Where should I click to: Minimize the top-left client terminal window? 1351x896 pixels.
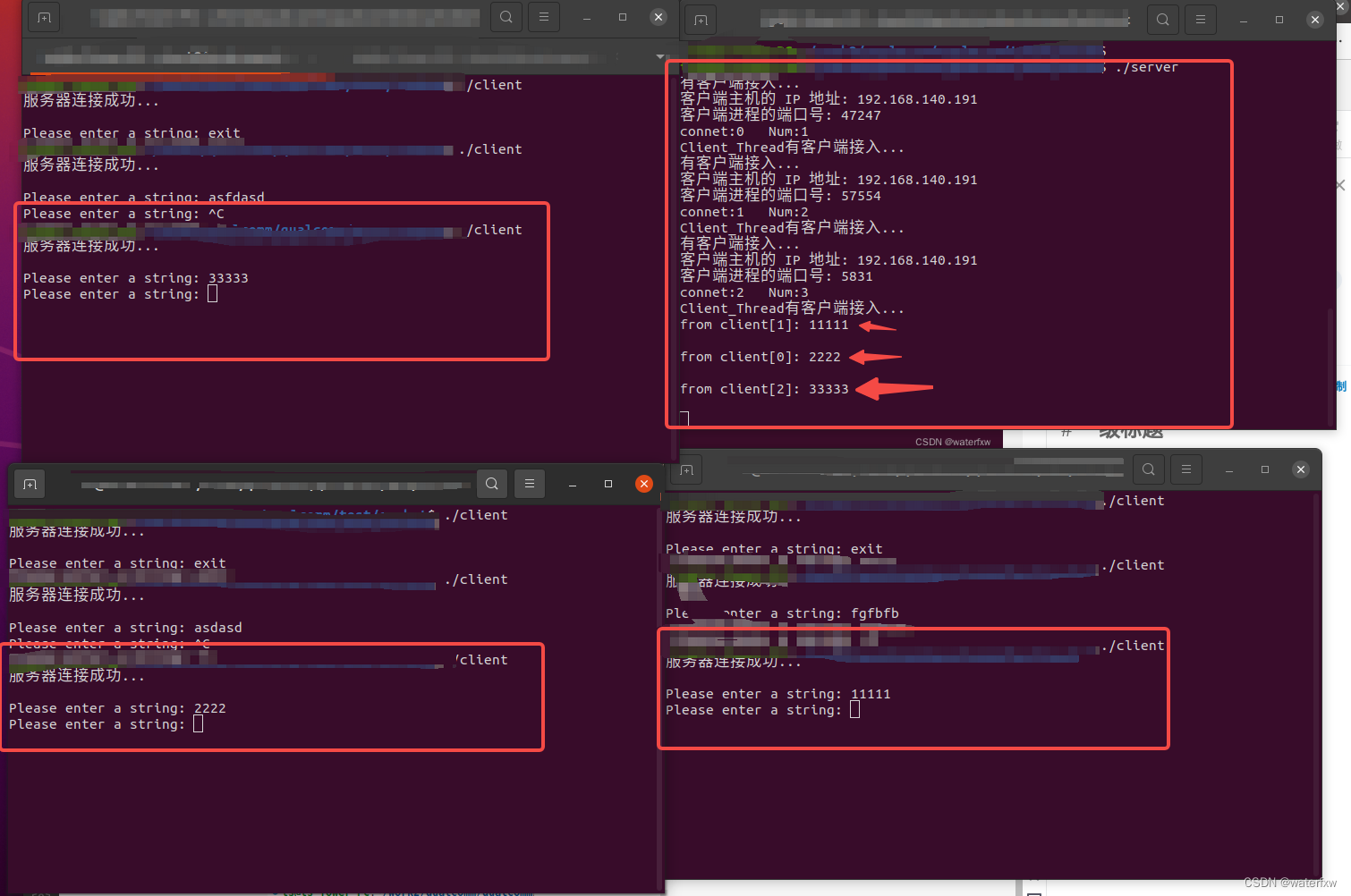(587, 18)
